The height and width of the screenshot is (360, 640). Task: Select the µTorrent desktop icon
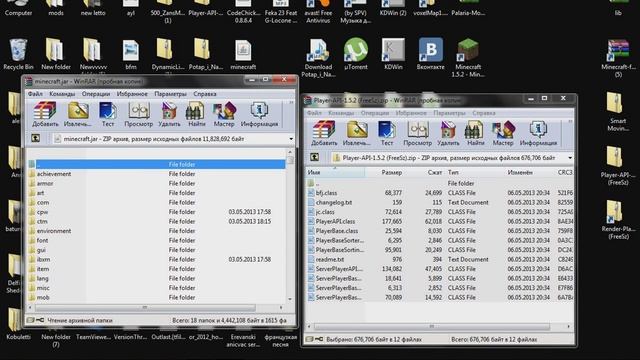(x=356, y=54)
